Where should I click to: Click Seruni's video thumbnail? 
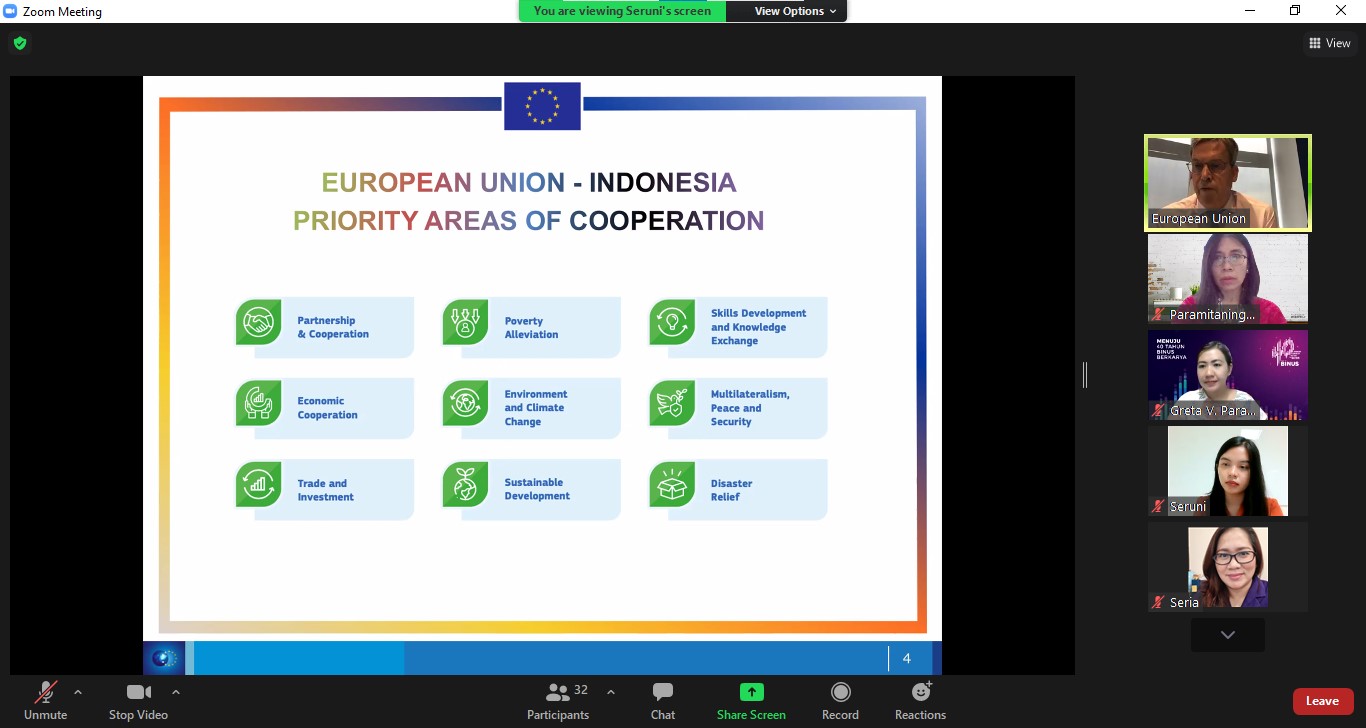pos(1227,471)
